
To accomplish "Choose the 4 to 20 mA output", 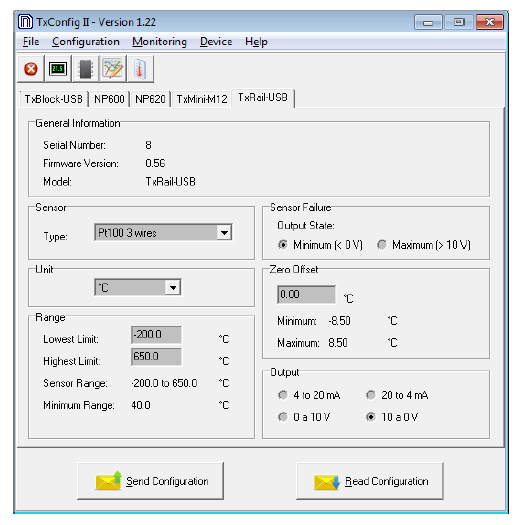I will (309, 395).
